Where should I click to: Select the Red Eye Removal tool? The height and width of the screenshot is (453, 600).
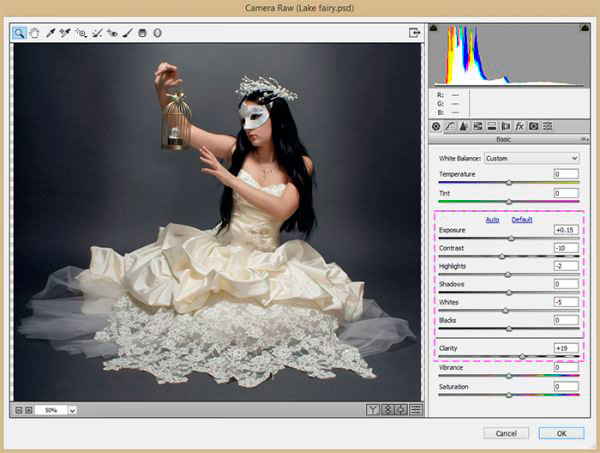pyautogui.click(x=112, y=33)
